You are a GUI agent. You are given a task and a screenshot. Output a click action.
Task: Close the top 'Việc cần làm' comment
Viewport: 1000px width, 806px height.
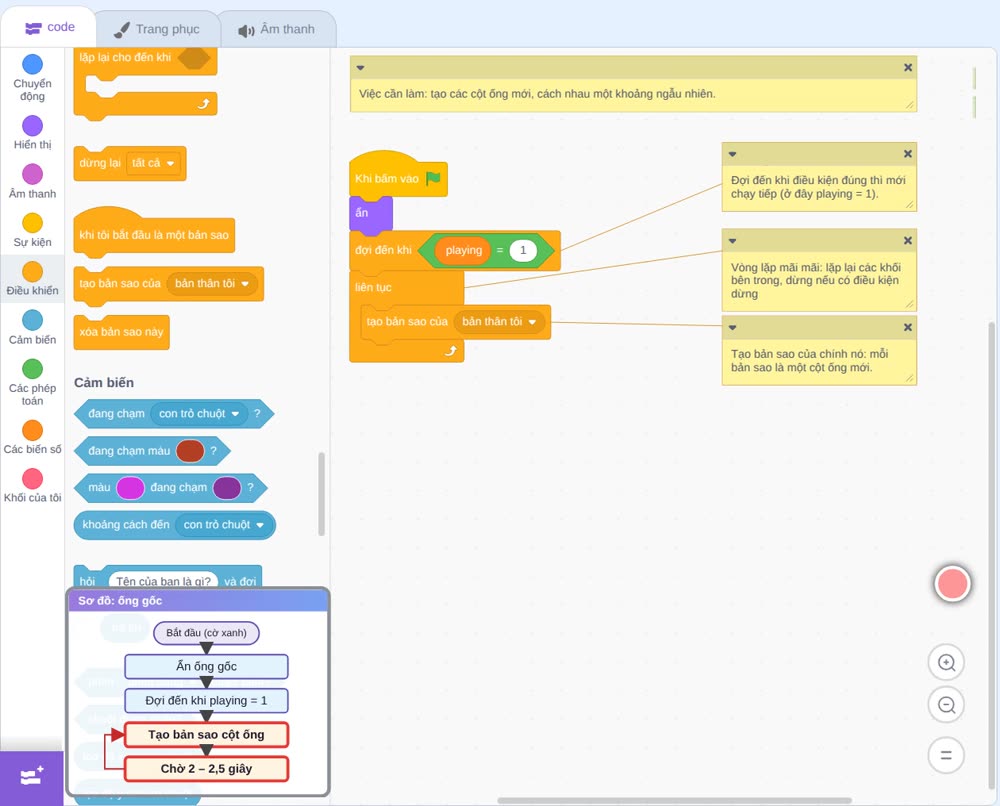pos(908,68)
